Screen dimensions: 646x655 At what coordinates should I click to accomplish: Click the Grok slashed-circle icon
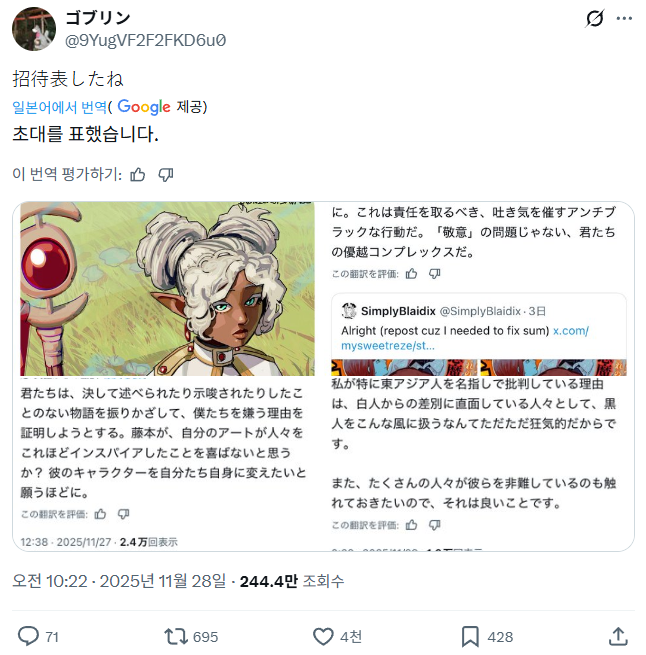tap(595, 18)
